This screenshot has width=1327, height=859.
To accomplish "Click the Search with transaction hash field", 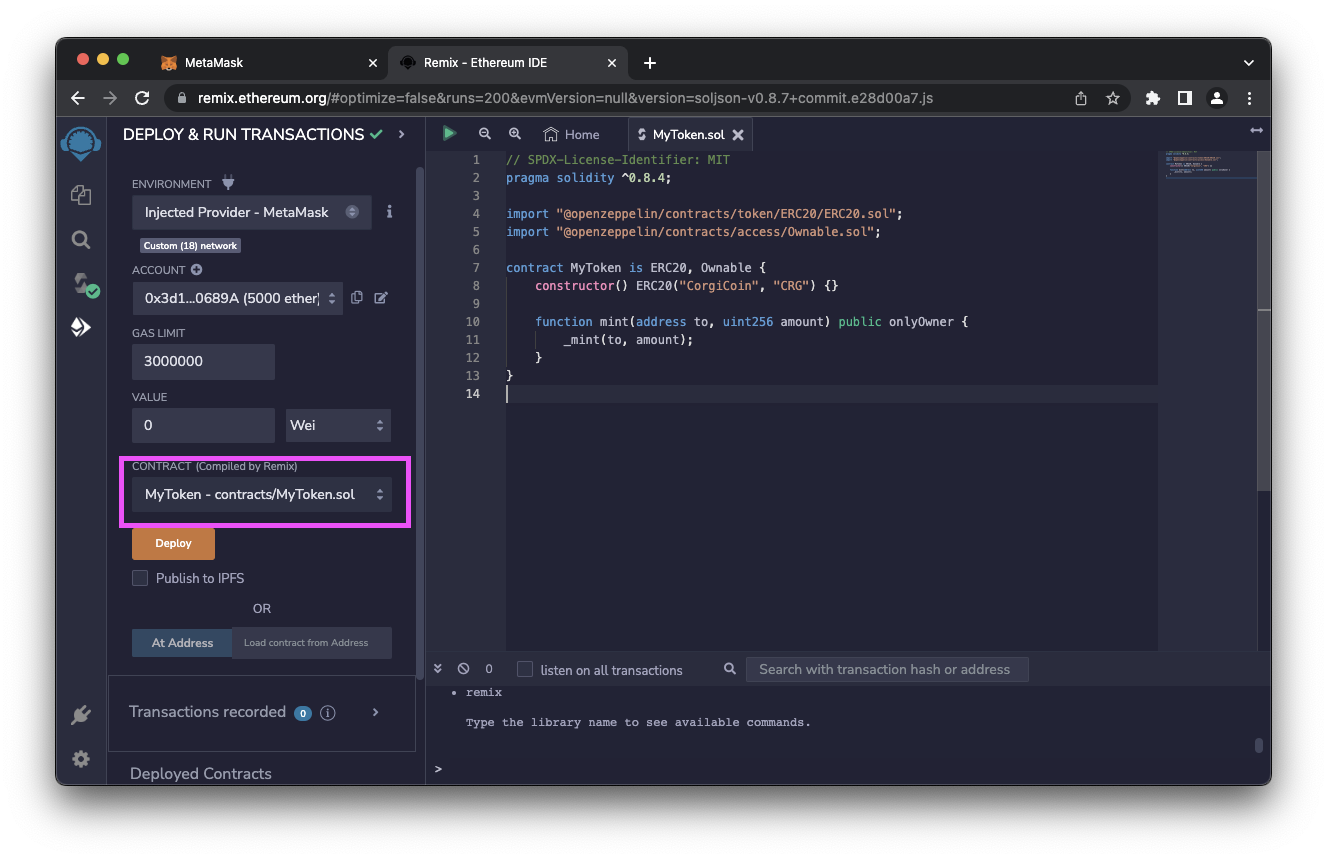I will tap(887, 669).
